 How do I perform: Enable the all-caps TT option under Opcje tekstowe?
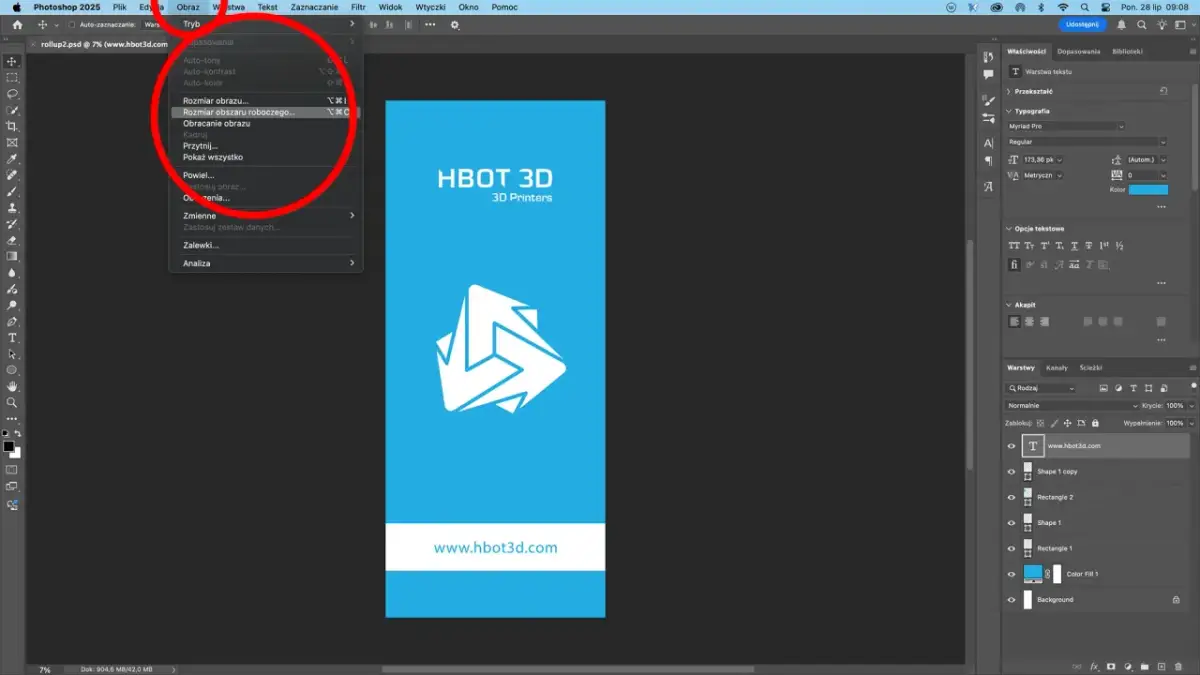pyautogui.click(x=1014, y=246)
